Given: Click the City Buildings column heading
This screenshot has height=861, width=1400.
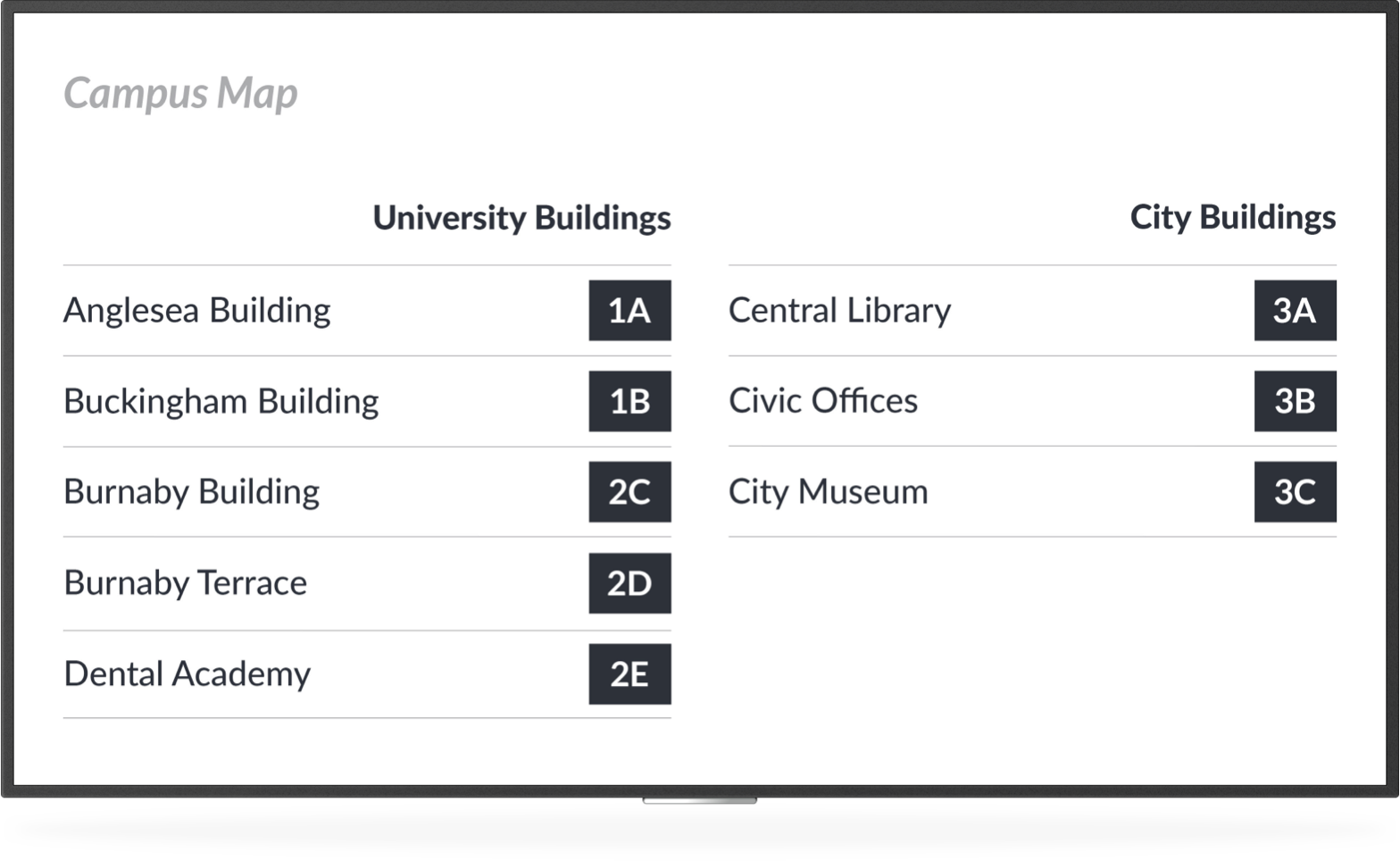Looking at the screenshot, I should point(1233,218).
